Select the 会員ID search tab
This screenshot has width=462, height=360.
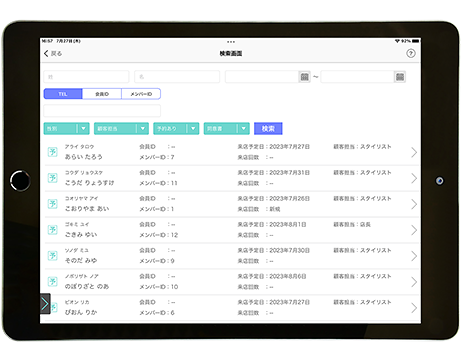click(x=102, y=94)
